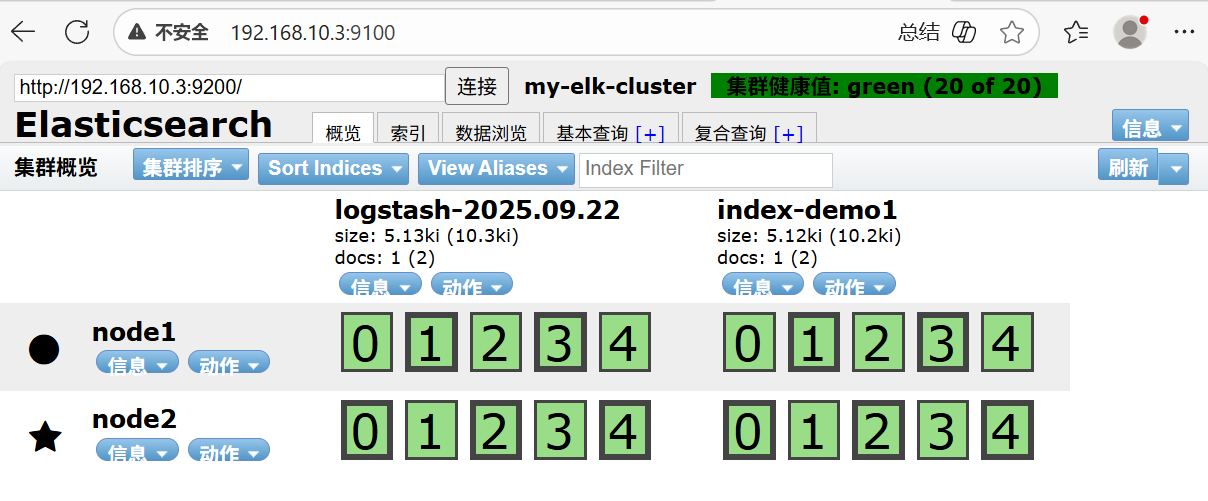
Task: Click the logstash-2025.09.22 index title
Action: click(x=477, y=210)
